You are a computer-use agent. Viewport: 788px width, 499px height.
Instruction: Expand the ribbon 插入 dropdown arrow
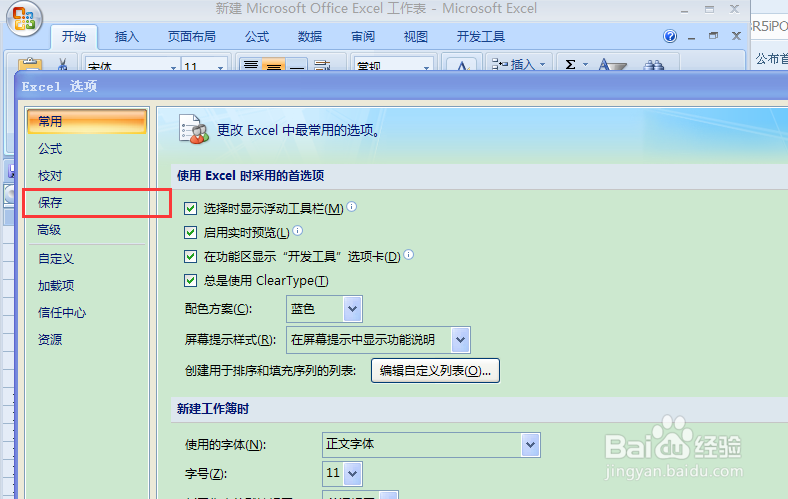(x=542, y=64)
